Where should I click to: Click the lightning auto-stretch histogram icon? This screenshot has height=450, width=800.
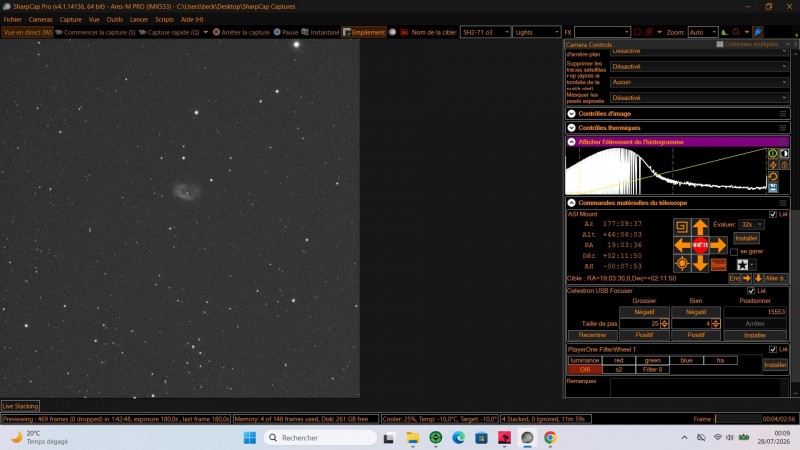click(x=773, y=165)
